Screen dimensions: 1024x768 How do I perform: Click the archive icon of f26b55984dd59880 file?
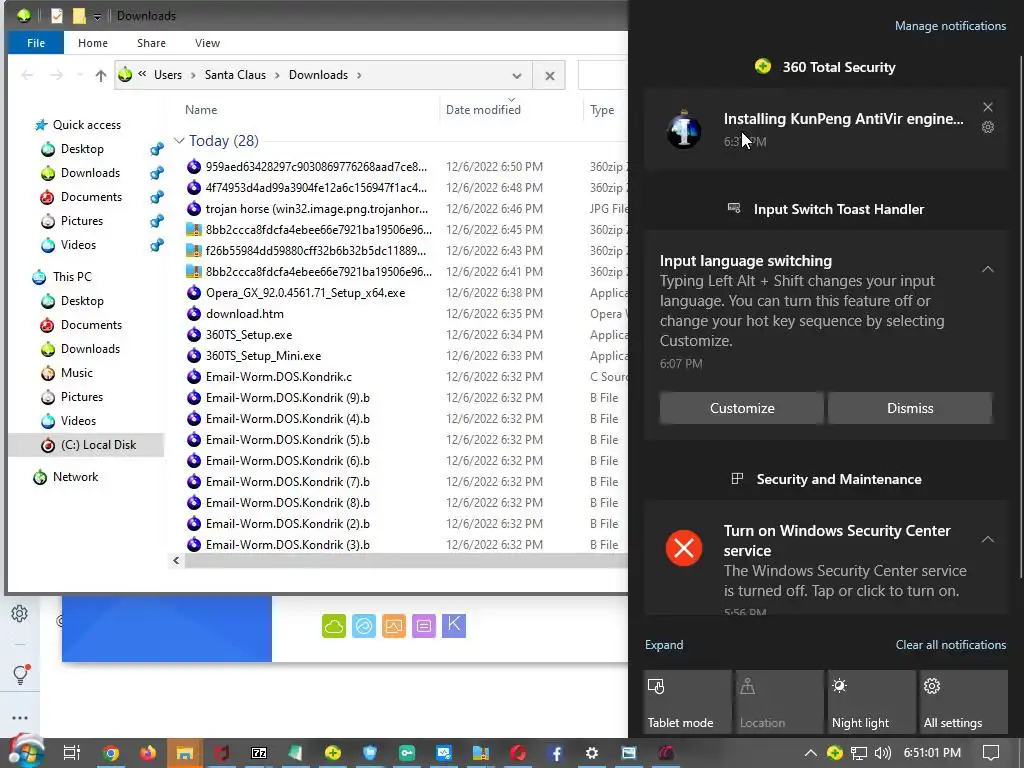pos(194,251)
